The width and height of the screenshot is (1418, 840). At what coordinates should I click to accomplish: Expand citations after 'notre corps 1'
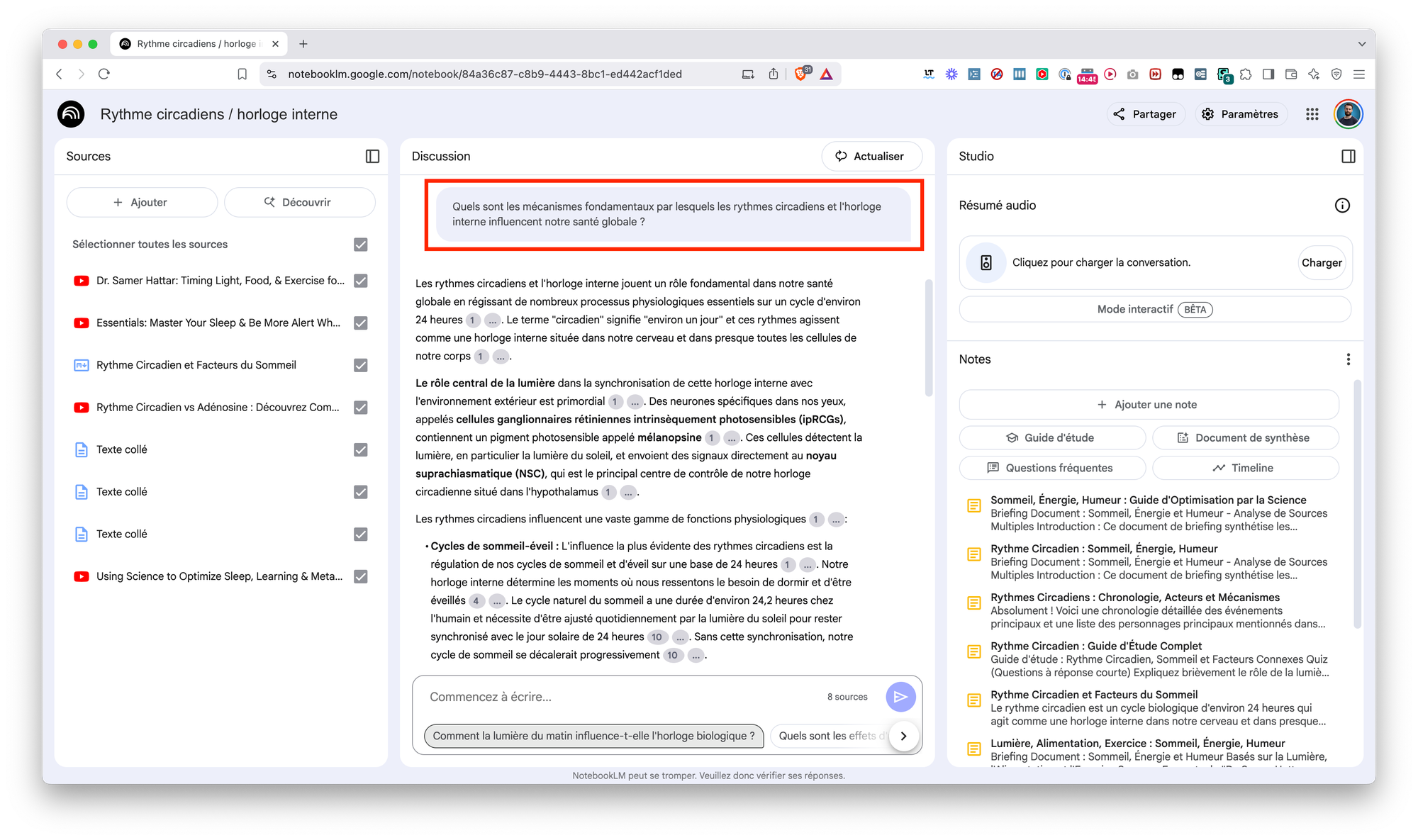coord(501,357)
